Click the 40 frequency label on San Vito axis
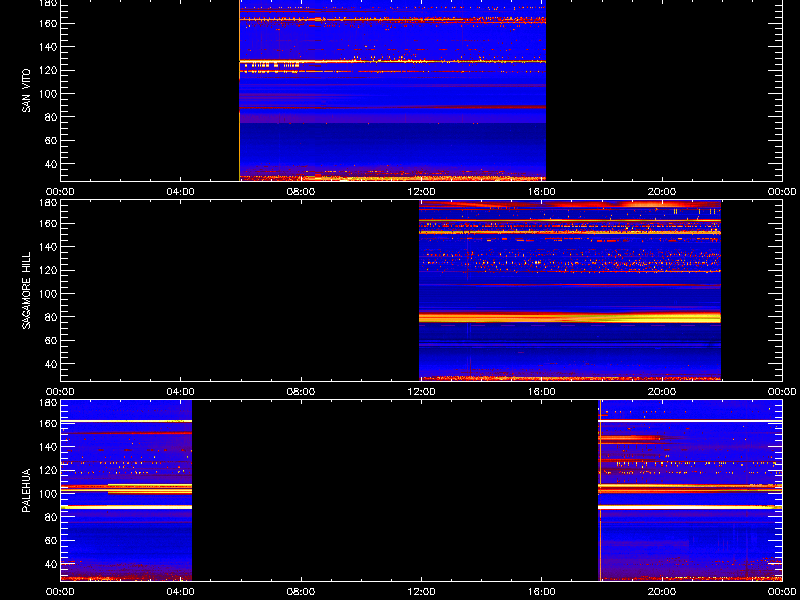 click(51, 164)
